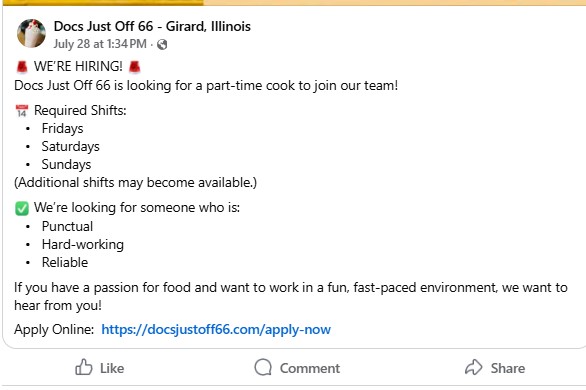Image resolution: width=586 pixels, height=390 pixels.
Task: Click the green checkmark emoji icon
Action: click(22, 208)
